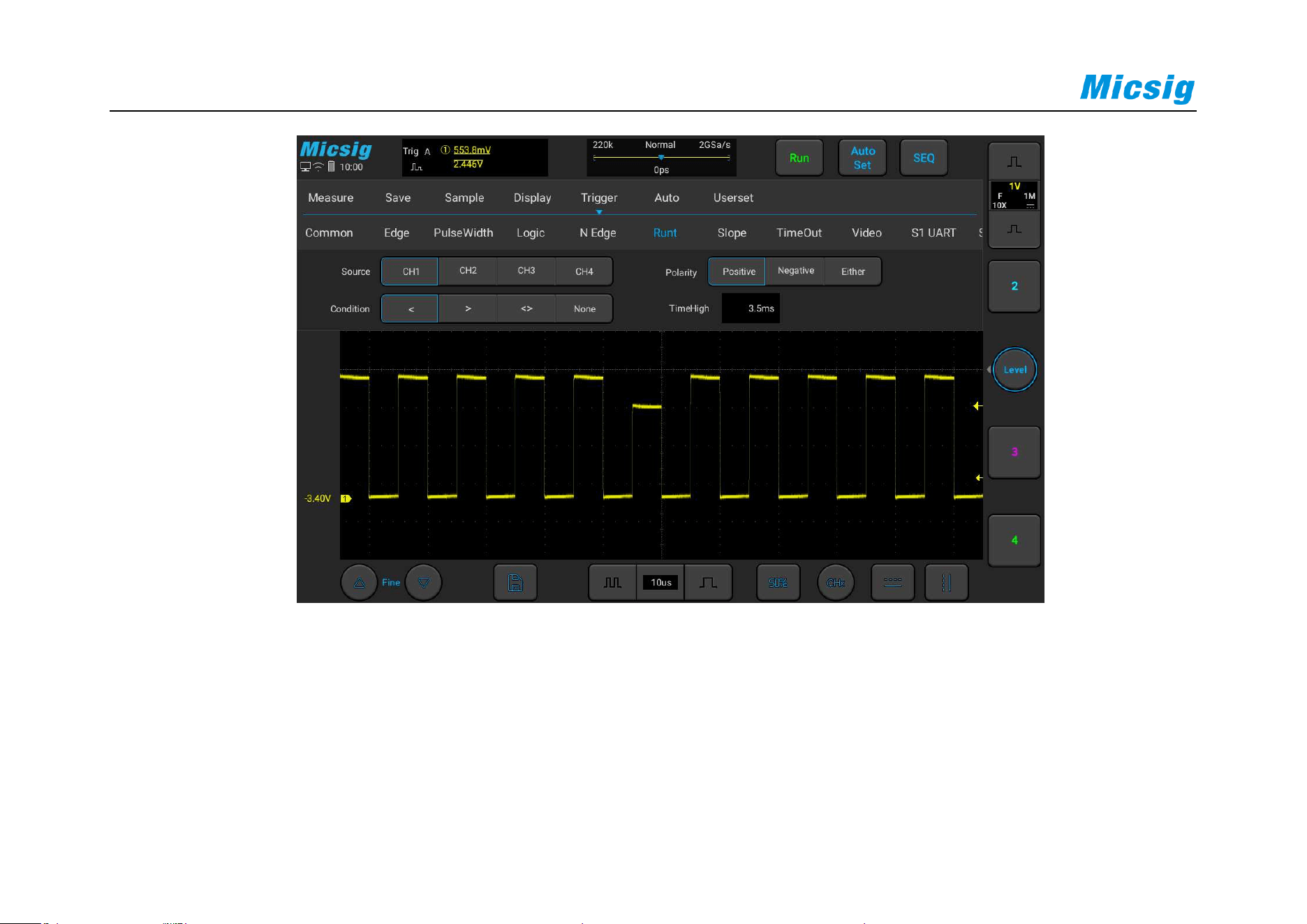Tap the round Level knob button
Image resolution: width=1307 pixels, height=924 pixels.
[1014, 369]
